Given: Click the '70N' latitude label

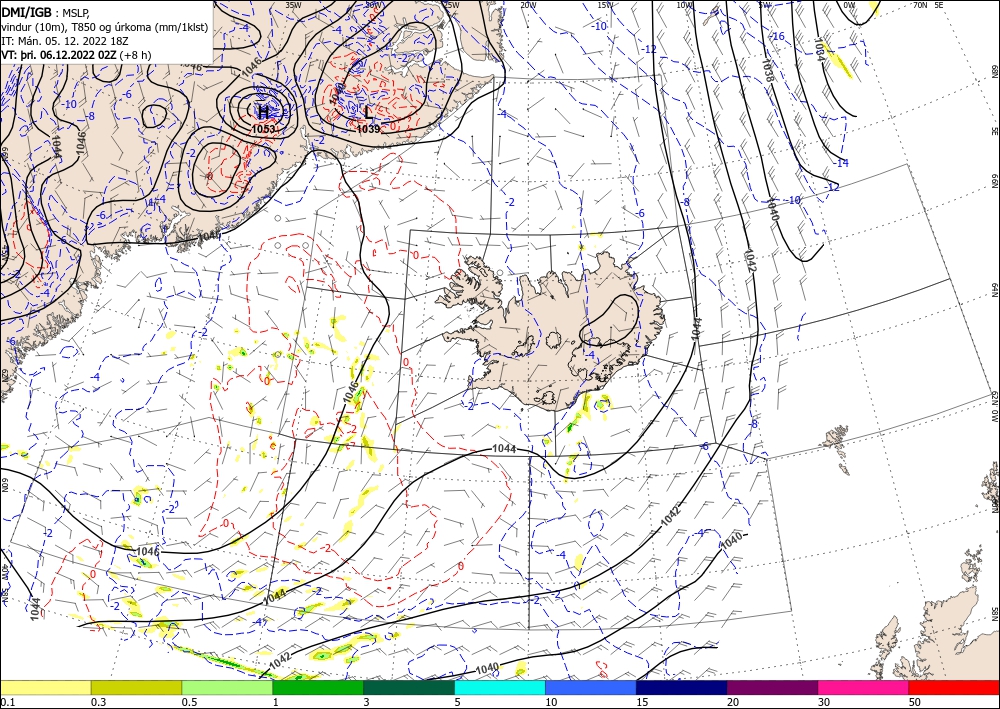Looking at the screenshot, I should (920, 5).
